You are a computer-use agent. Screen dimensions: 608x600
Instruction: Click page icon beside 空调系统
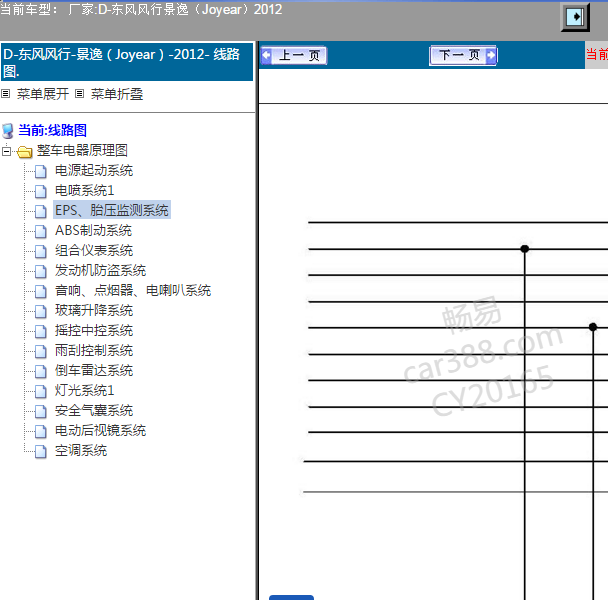click(41, 451)
